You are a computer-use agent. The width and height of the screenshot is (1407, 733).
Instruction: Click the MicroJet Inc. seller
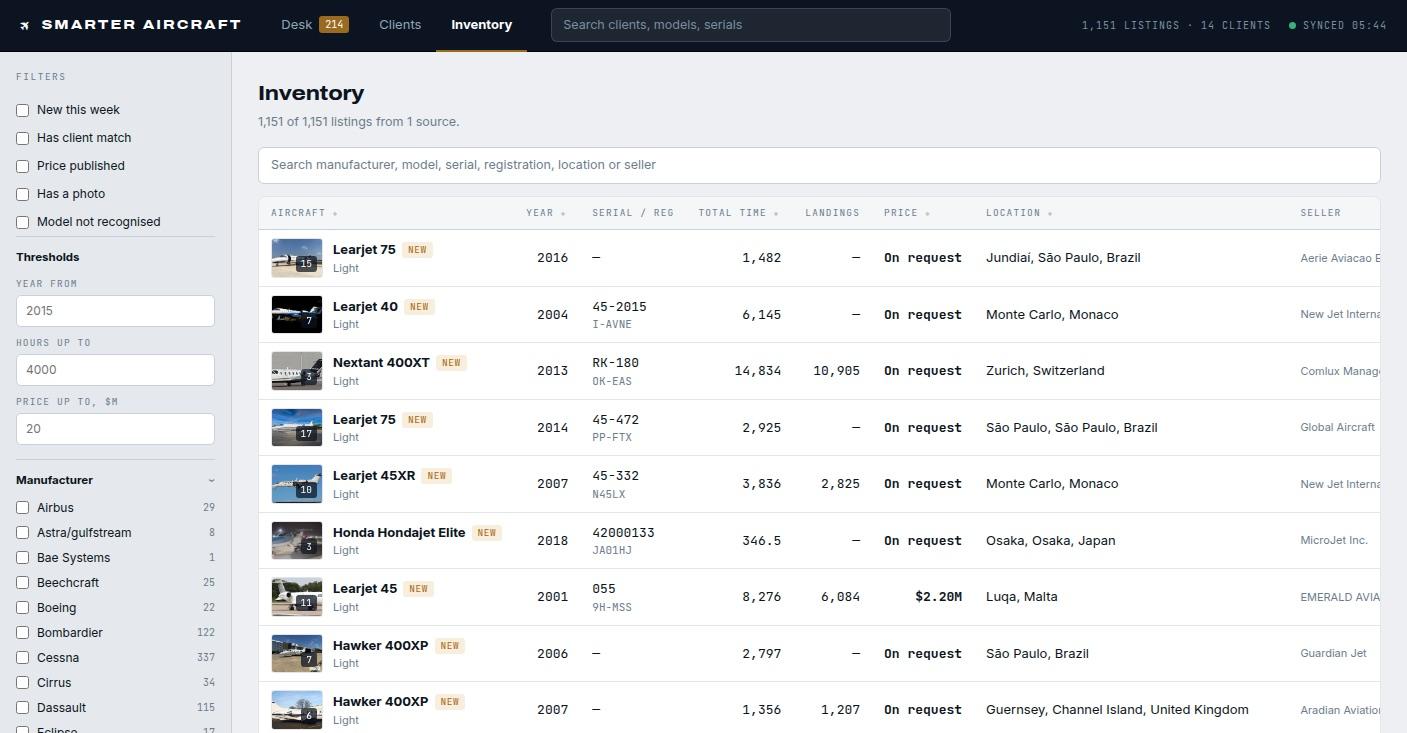[1334, 540]
